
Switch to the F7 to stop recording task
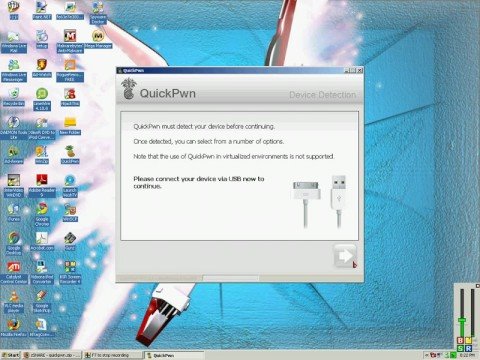[113, 355]
